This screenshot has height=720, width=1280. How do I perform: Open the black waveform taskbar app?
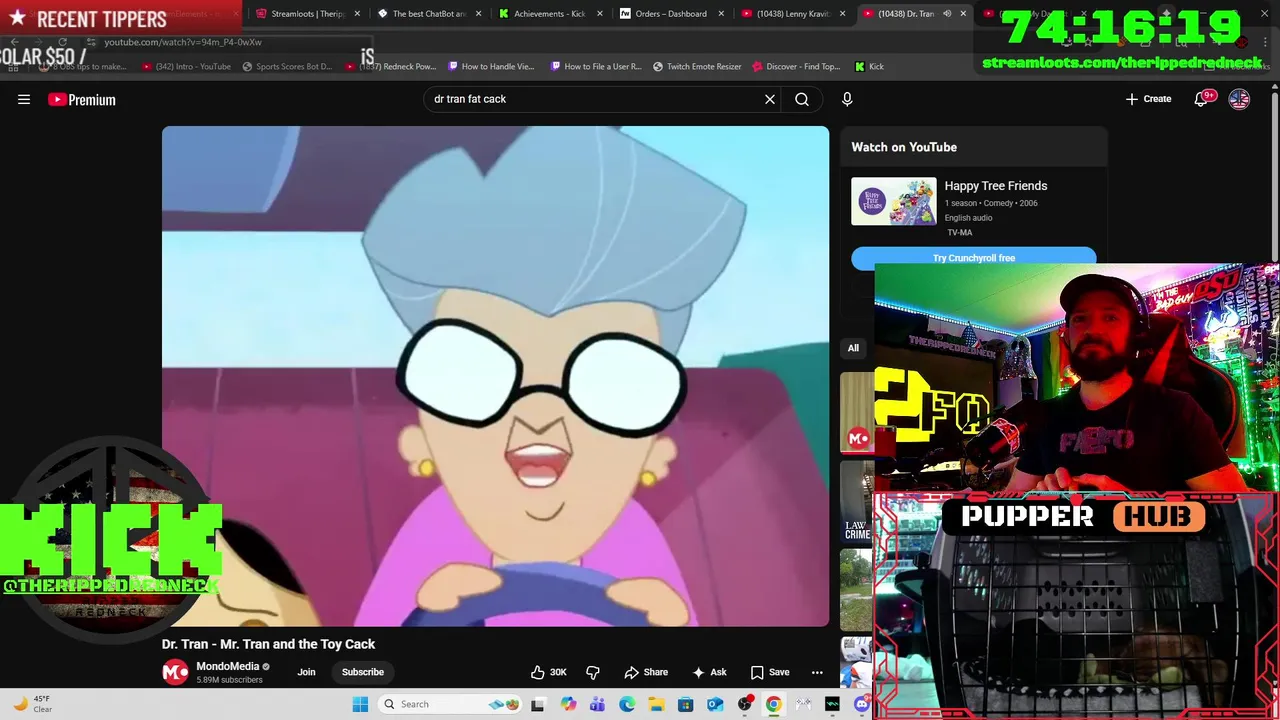(x=832, y=704)
